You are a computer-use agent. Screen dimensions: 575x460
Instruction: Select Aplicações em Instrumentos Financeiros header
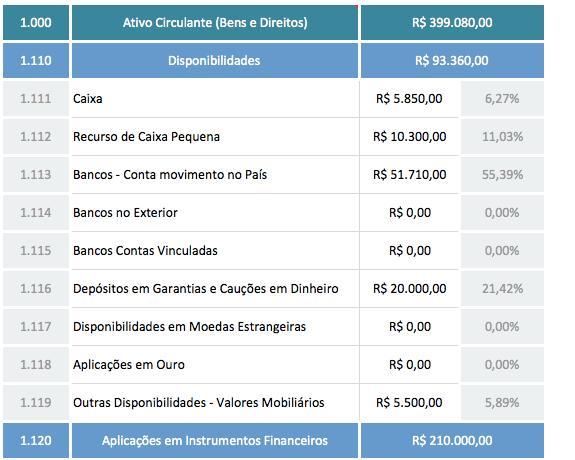click(x=215, y=441)
